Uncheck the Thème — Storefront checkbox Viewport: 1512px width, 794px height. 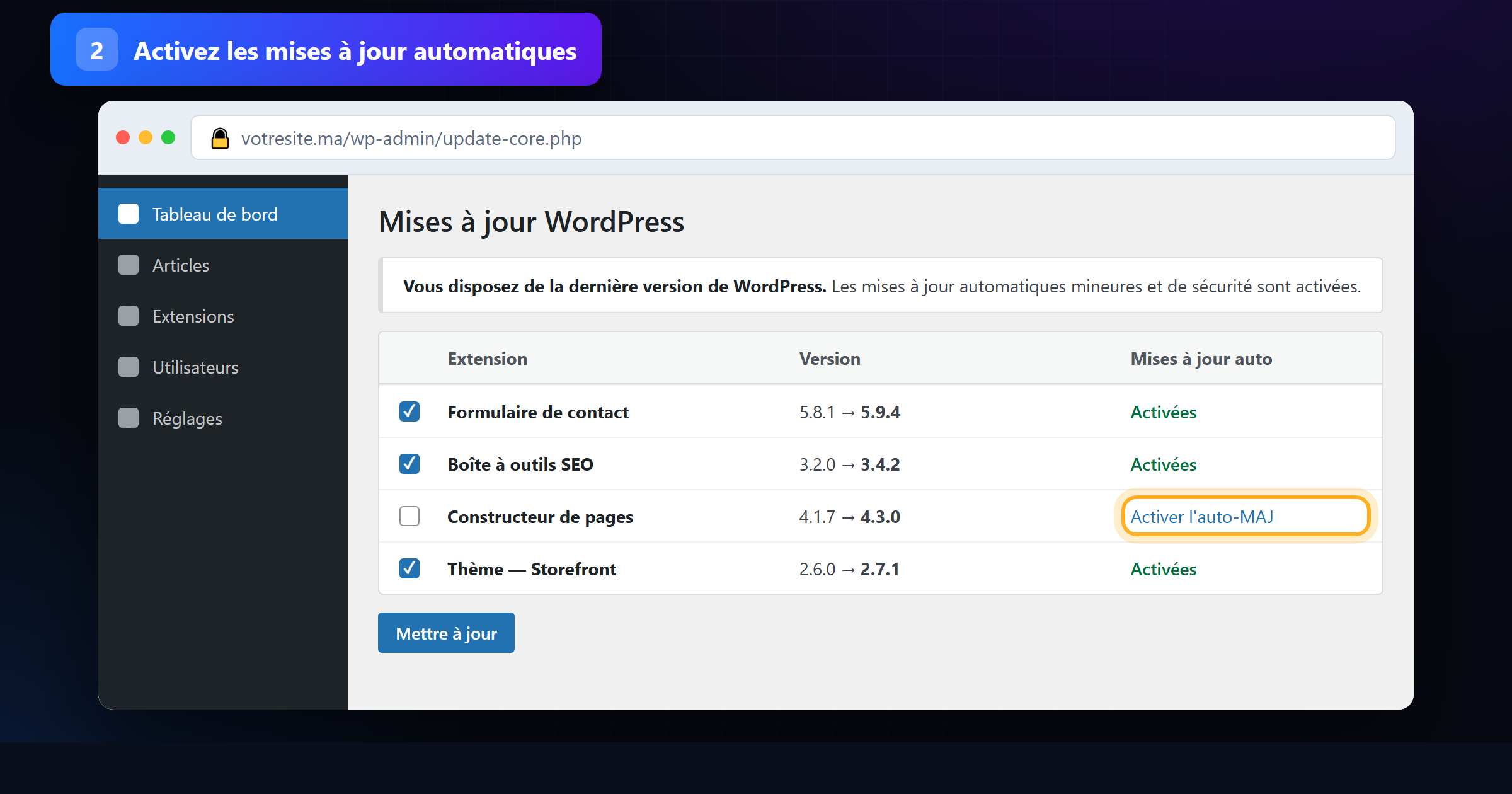click(409, 568)
